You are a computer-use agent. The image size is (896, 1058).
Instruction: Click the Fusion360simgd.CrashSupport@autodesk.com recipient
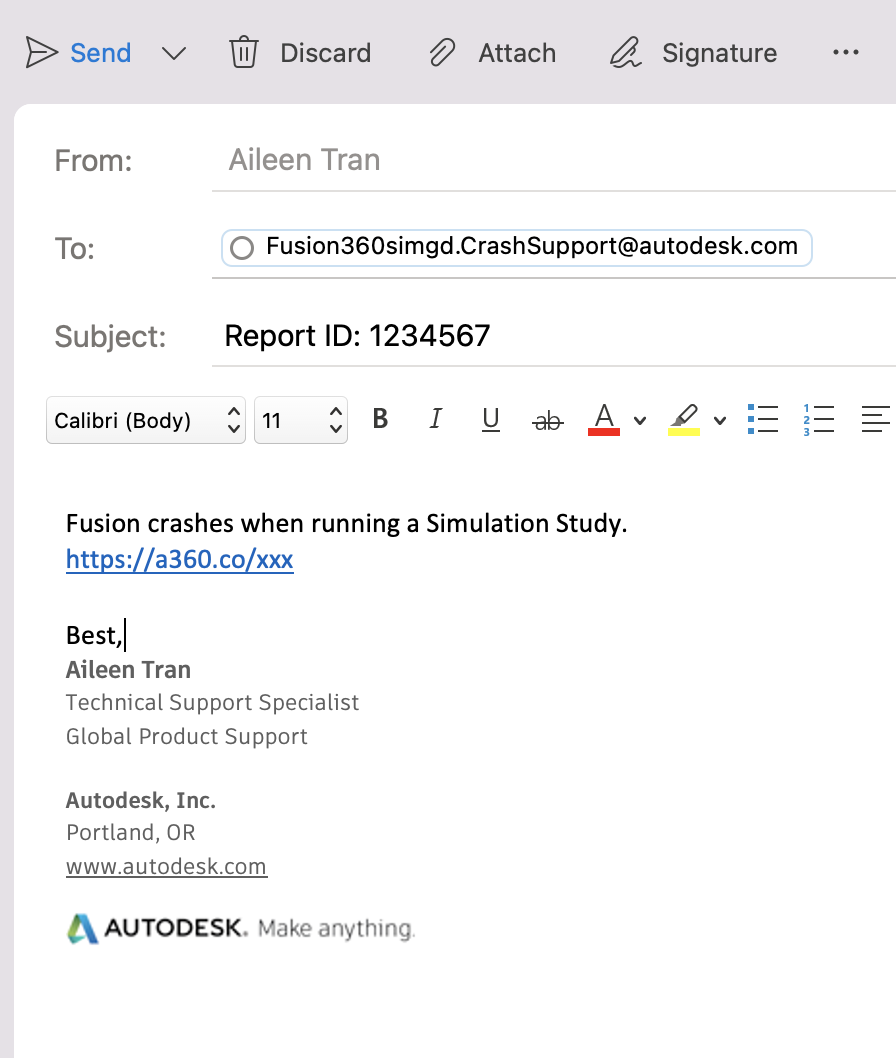pos(517,248)
